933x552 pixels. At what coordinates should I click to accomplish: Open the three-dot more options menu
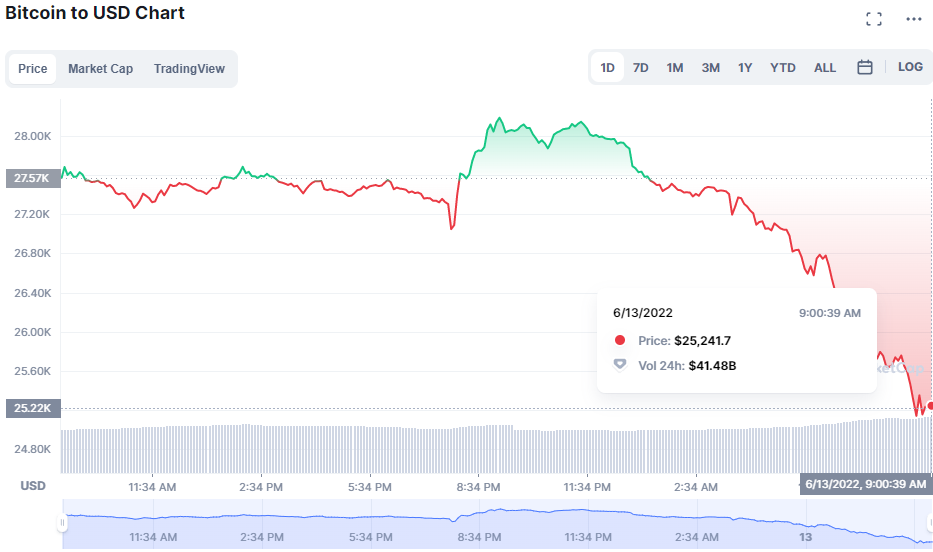913,19
